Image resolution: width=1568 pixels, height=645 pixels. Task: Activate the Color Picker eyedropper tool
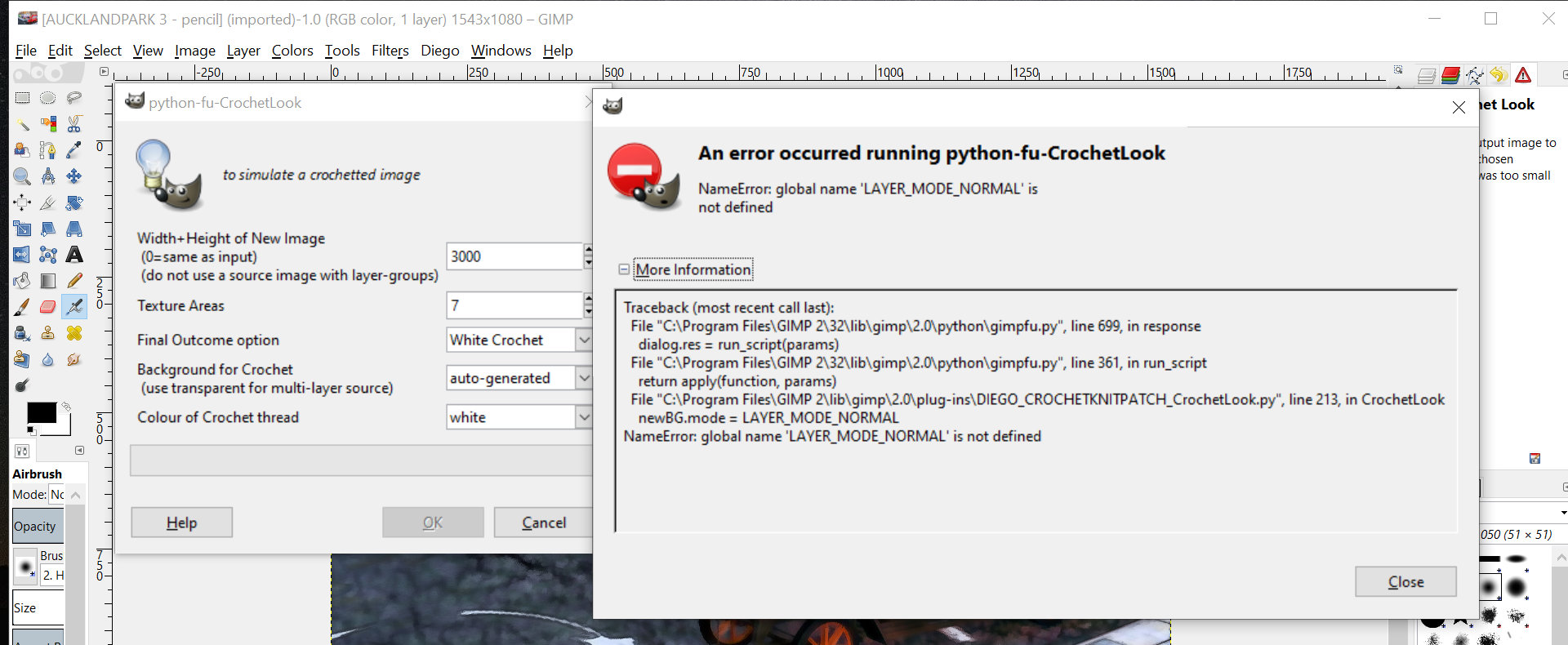[x=74, y=150]
